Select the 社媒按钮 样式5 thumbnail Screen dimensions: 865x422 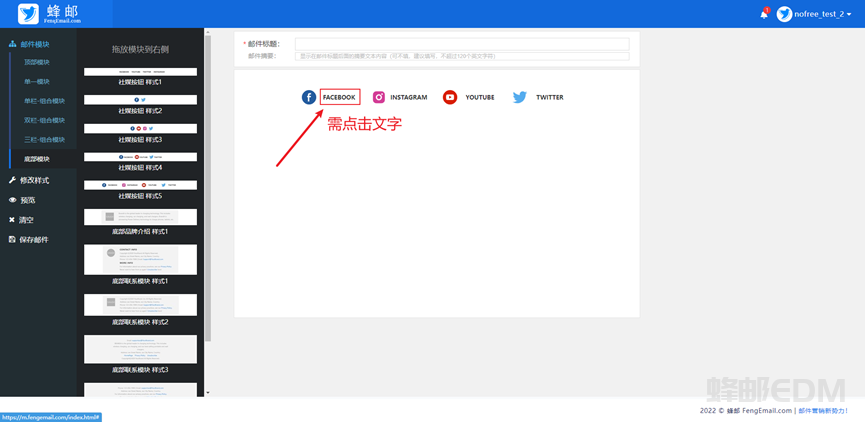tap(140, 185)
